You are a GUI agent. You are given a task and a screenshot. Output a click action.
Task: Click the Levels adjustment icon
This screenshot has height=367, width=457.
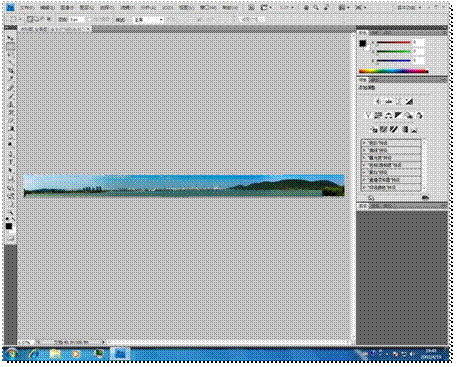click(x=389, y=101)
